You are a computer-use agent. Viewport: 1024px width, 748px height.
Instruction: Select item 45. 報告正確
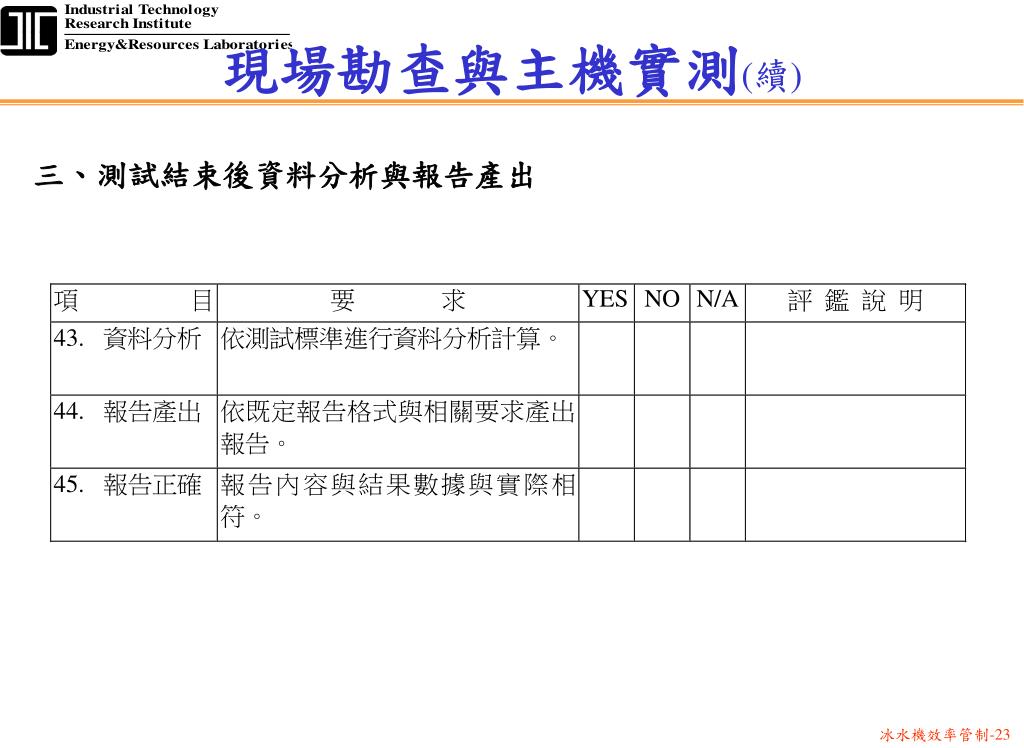click(127, 485)
